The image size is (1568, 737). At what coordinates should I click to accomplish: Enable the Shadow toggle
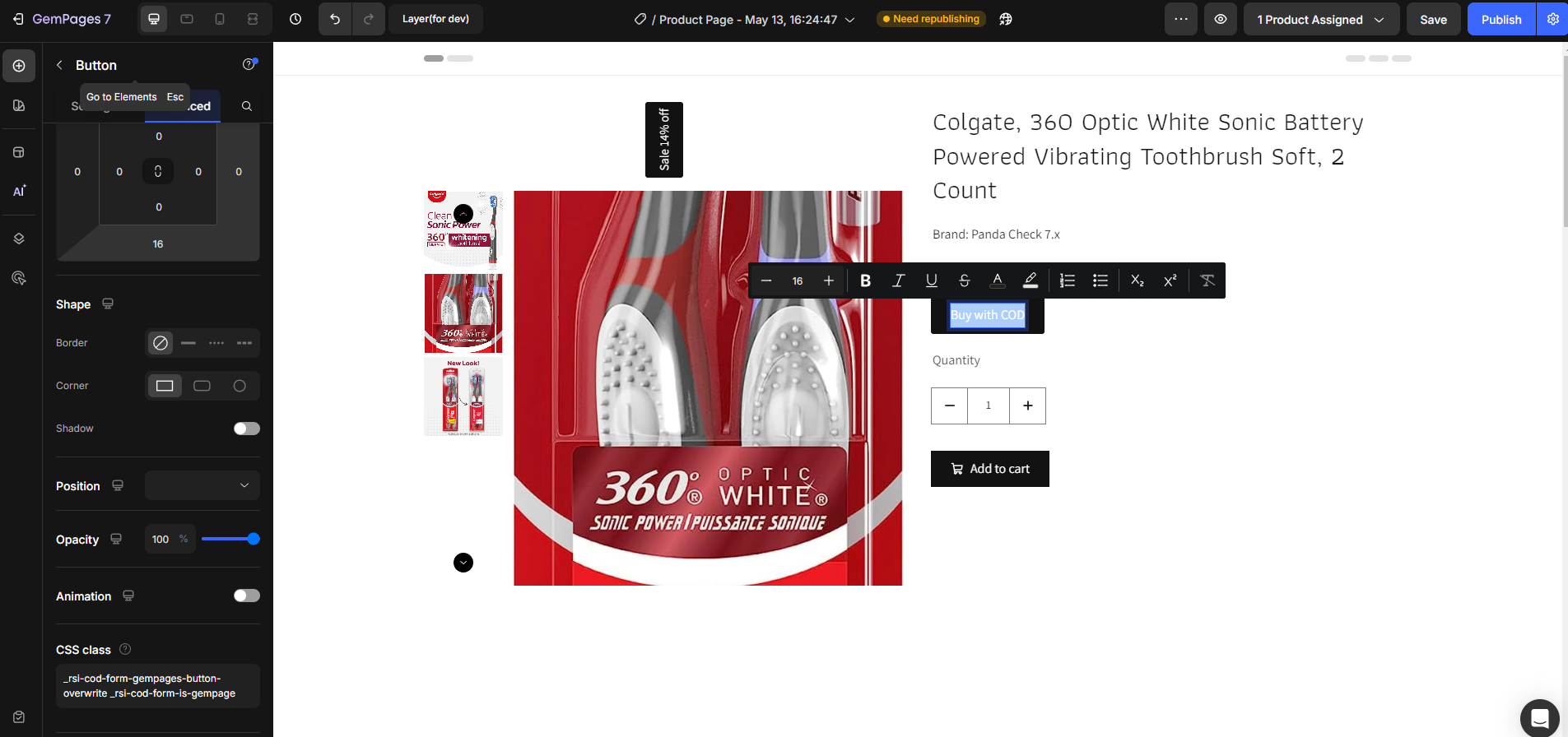246,429
